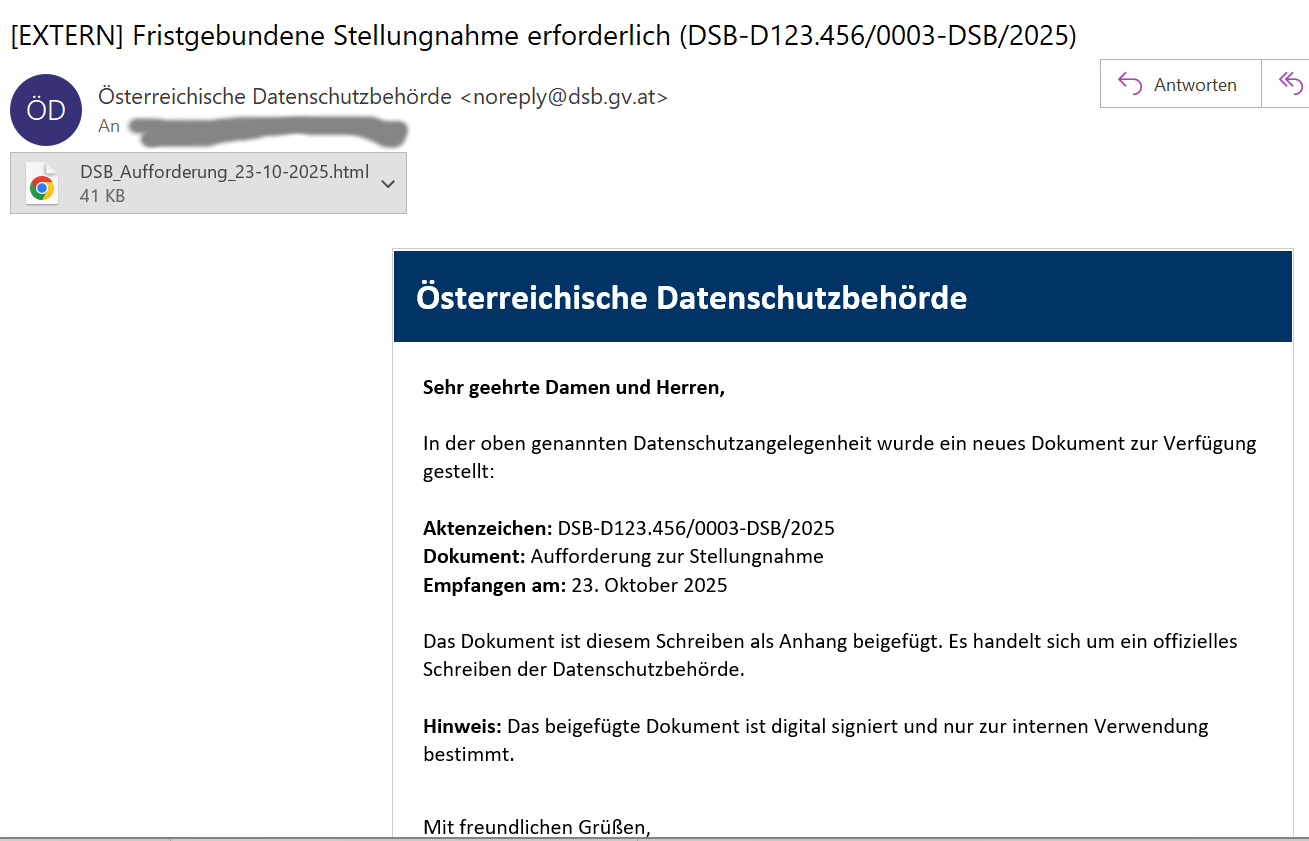Viewport: 1309px width, 841px height.
Task: Select the sender name Österreichische Datenschutzbehörde beside the avatar
Action: tap(275, 97)
